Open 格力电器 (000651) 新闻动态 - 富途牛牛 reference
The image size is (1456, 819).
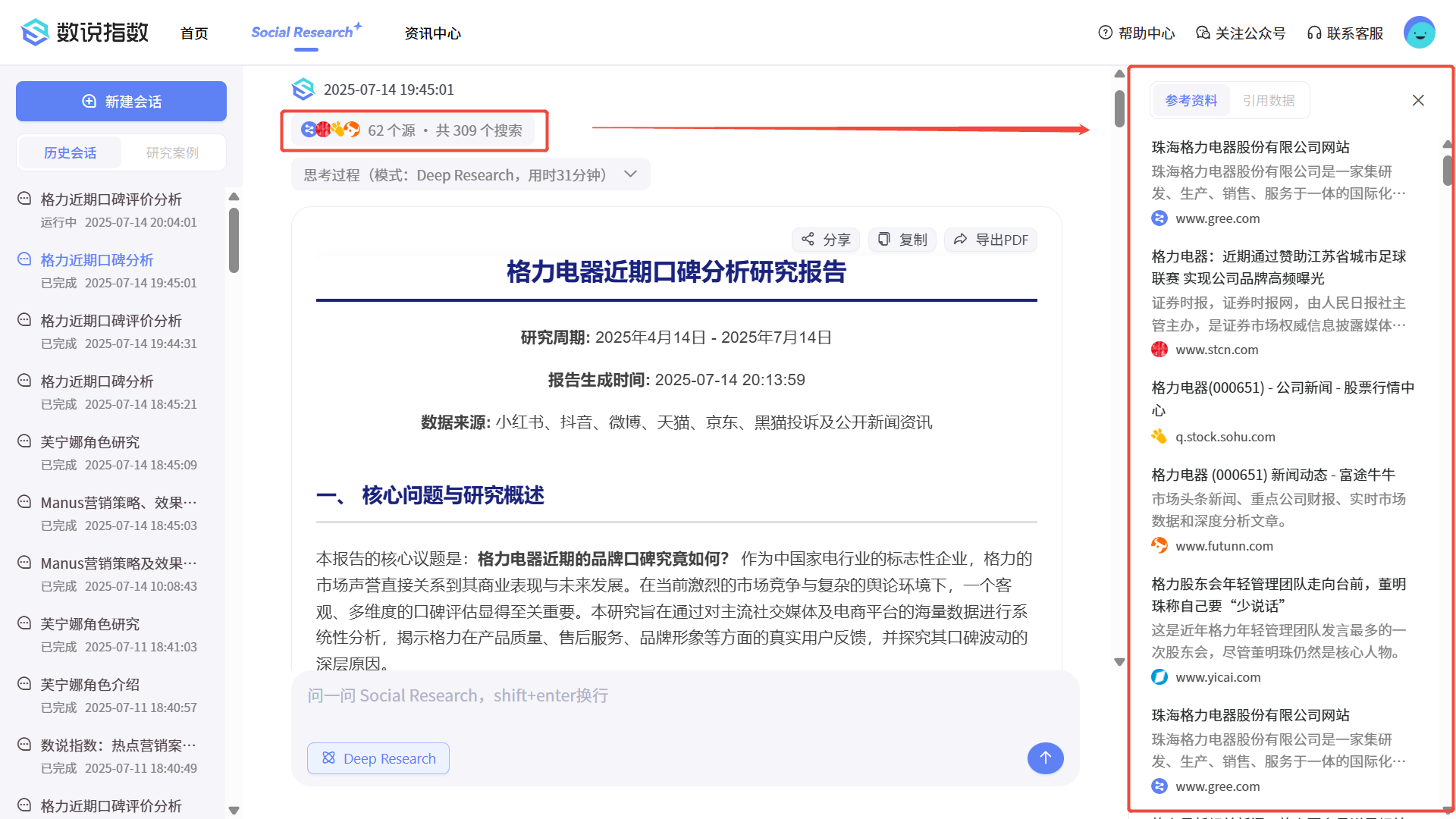(1272, 475)
